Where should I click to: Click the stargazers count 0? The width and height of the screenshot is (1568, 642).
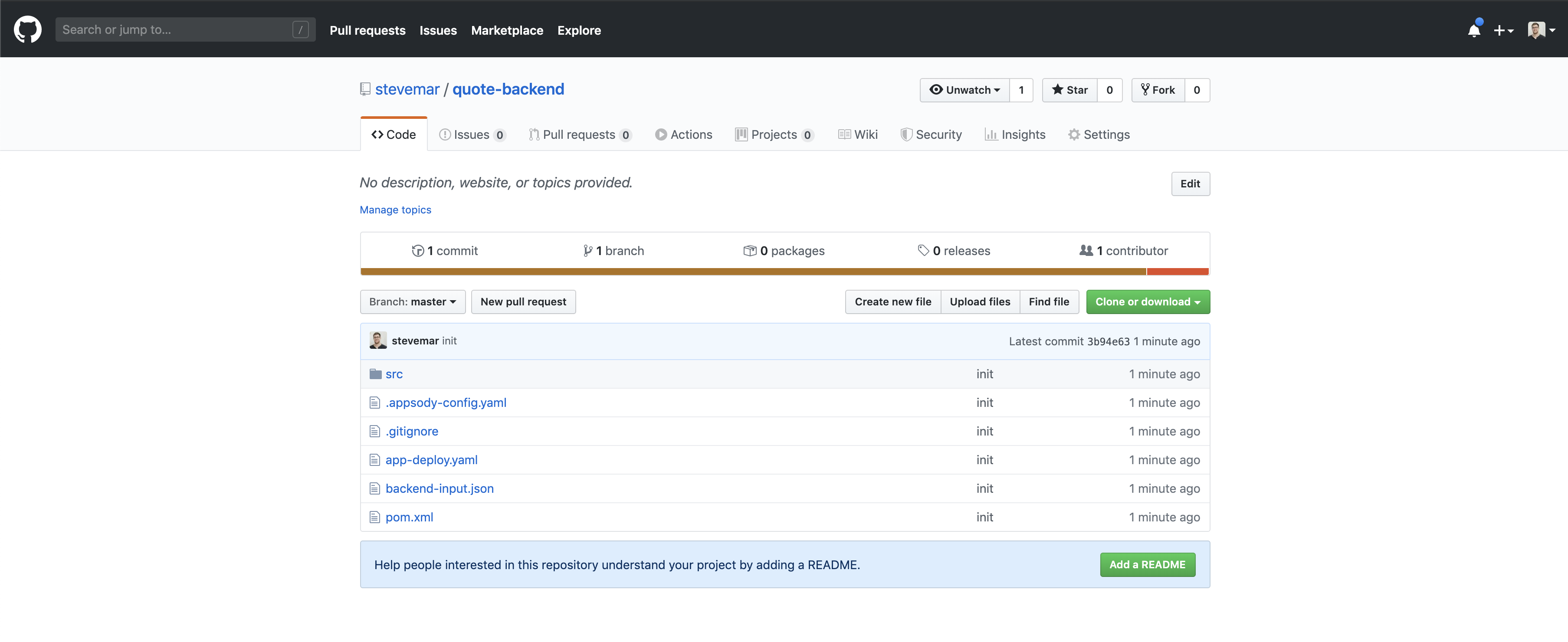click(x=1109, y=89)
